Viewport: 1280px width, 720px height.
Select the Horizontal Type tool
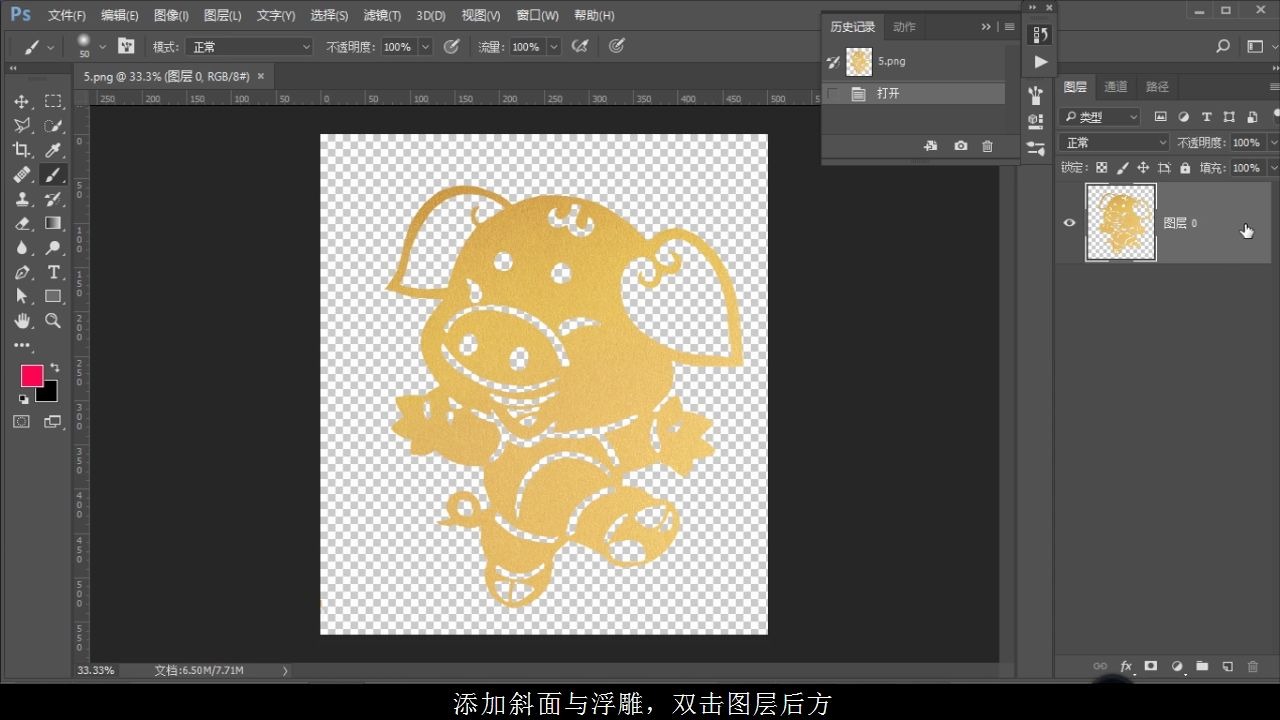tap(52, 272)
